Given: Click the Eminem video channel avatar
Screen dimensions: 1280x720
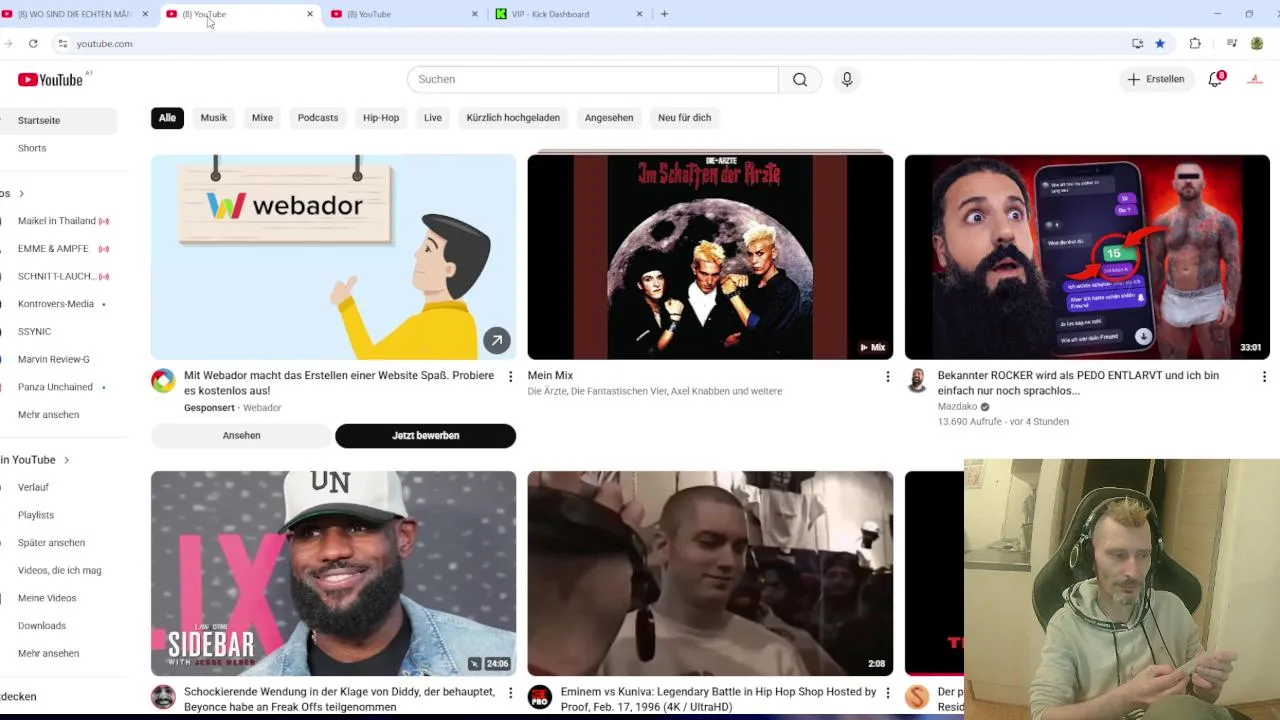Looking at the screenshot, I should click(540, 697).
